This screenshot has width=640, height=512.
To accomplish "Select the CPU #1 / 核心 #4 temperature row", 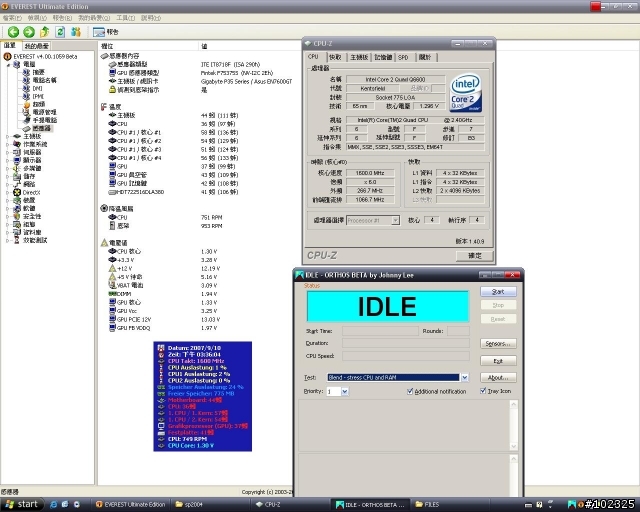I will pyautogui.click(x=173, y=158).
